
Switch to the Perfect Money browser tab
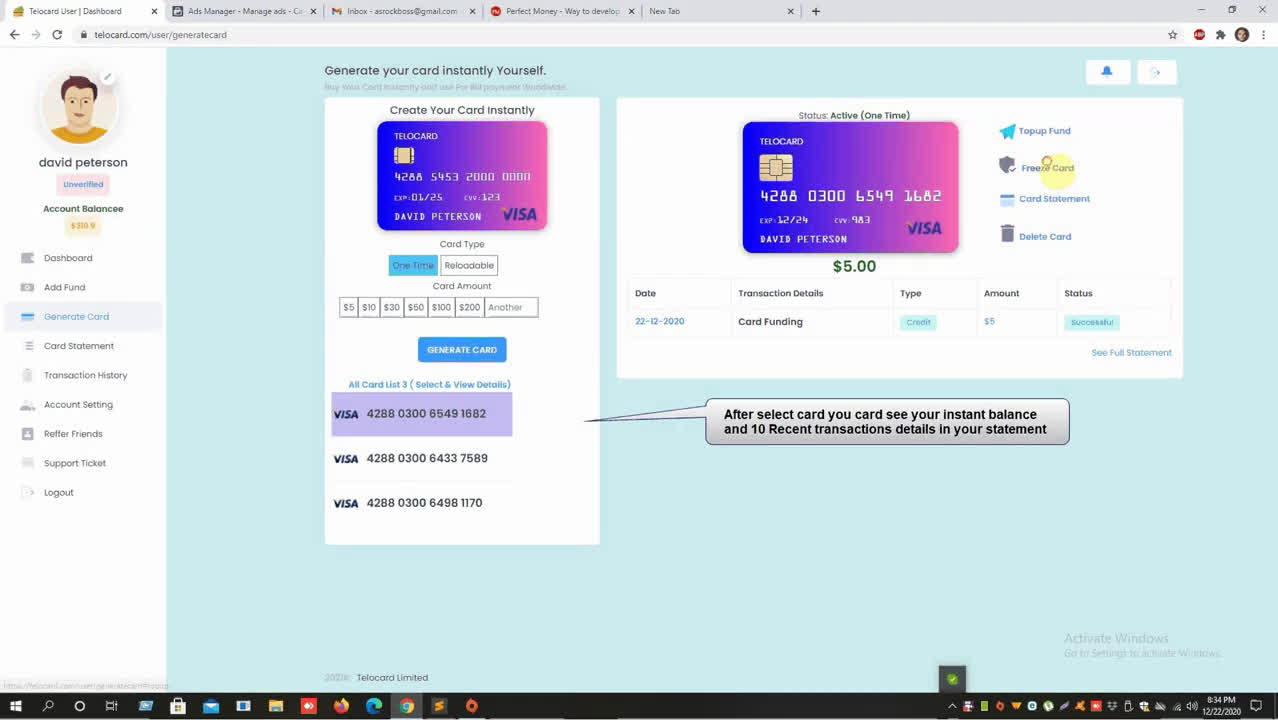pos(563,11)
